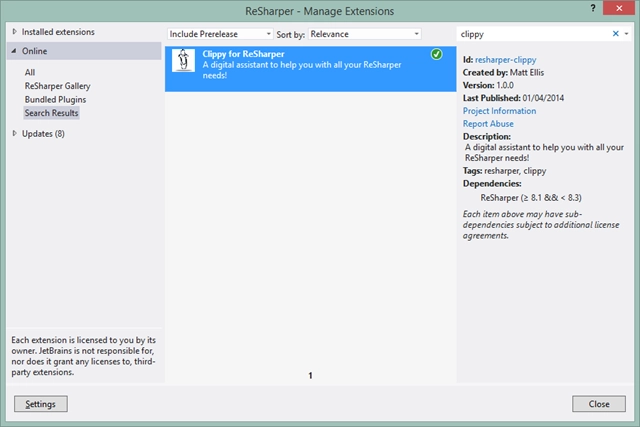The height and width of the screenshot is (427, 640).
Task: Click the 'Version: 1.0.0' text
Action: coord(488,85)
